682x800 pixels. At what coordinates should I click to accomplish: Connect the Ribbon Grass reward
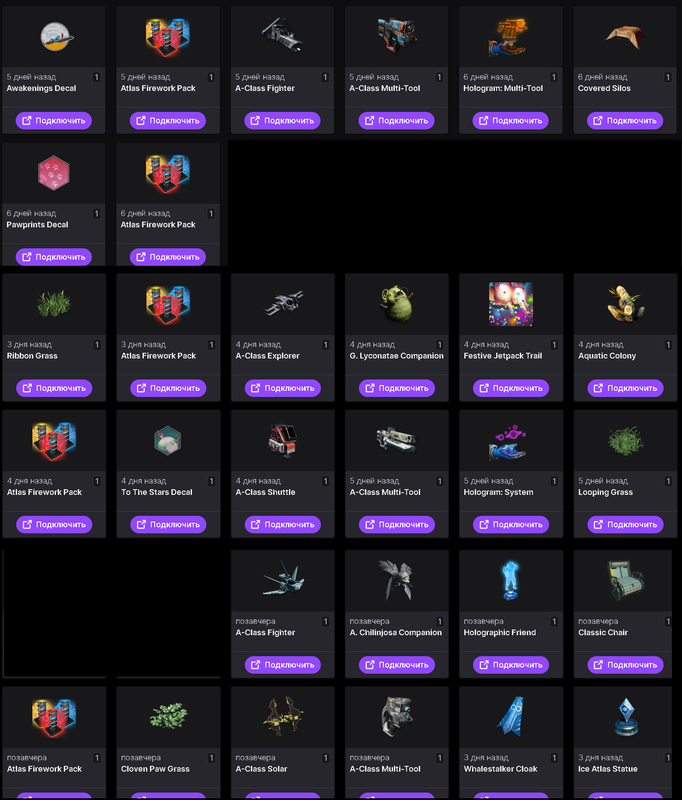(54, 388)
